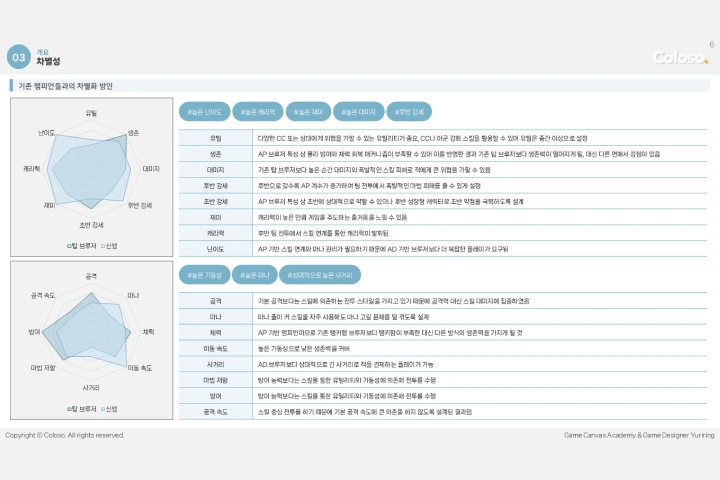Image resolution: width=720 pixels, height=480 pixels.
Task: Click the 기존 챔피언들과의 차별화 방안 heading bar
Action: point(360,86)
